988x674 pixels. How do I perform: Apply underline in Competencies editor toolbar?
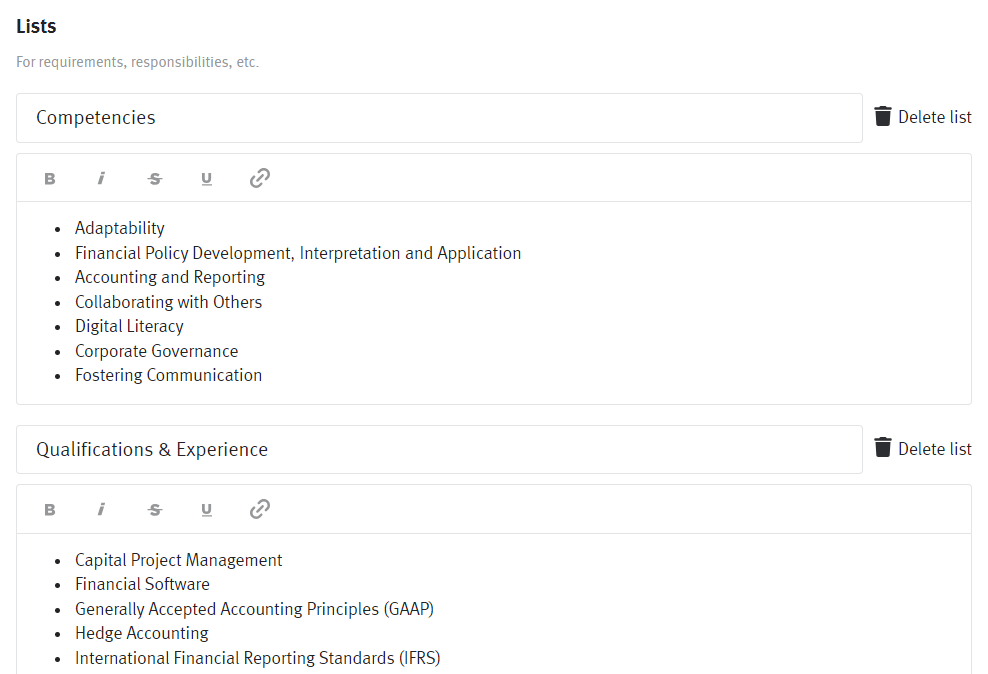coord(206,179)
